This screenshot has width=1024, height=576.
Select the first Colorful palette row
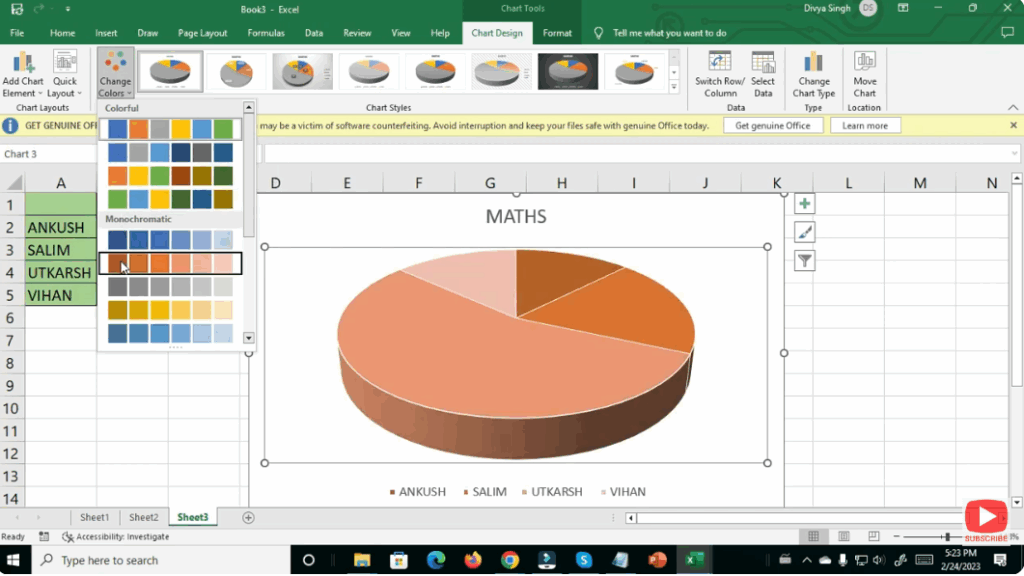click(170, 129)
